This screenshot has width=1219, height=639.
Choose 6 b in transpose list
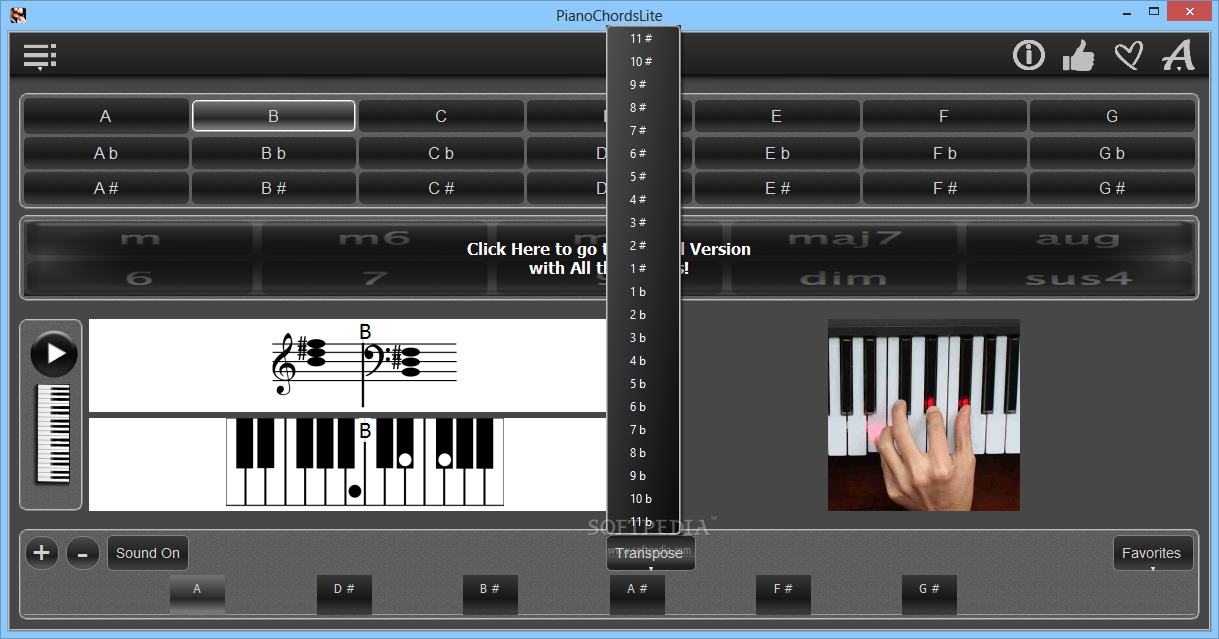[643, 407]
